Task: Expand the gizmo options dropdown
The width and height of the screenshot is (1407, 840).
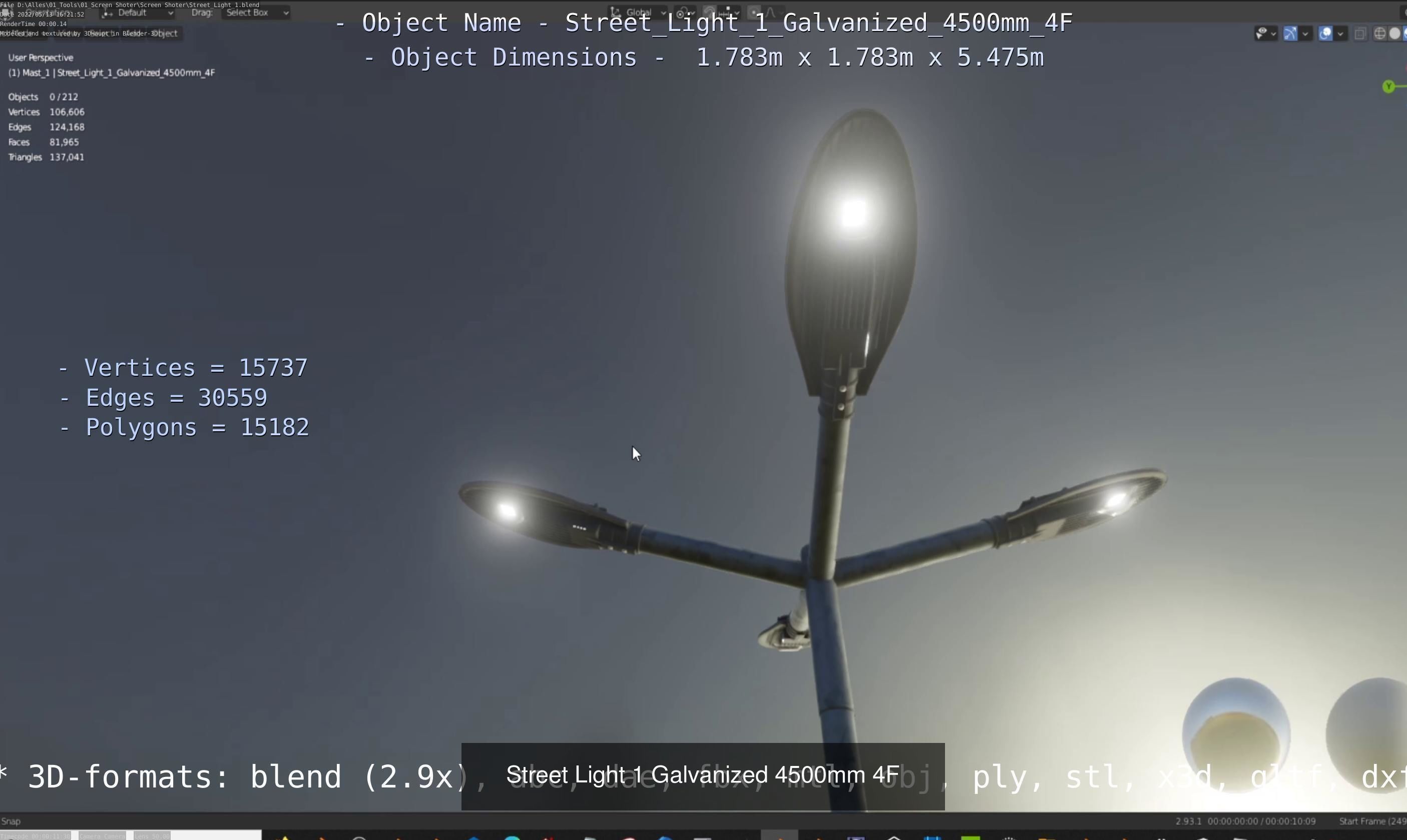Action: pos(1305,34)
